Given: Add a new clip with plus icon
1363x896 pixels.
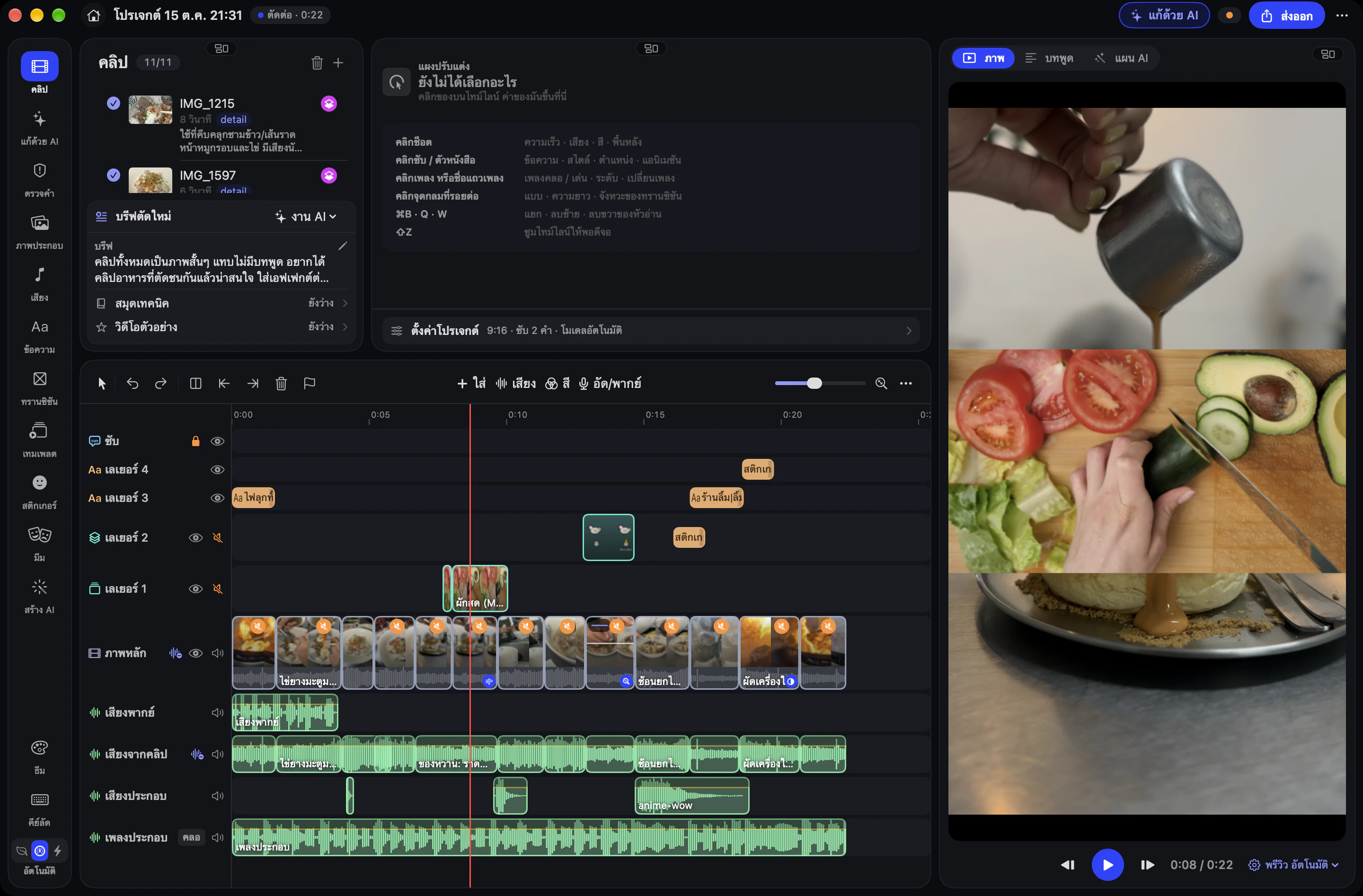Looking at the screenshot, I should pos(338,62).
